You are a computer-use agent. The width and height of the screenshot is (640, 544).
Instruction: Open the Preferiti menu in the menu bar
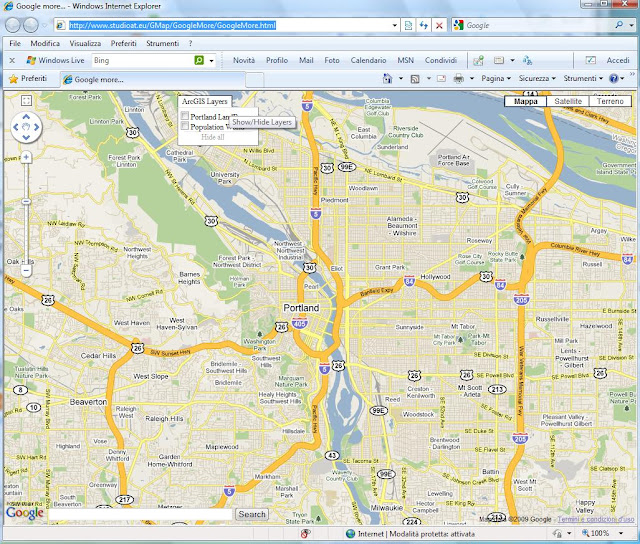point(123,43)
